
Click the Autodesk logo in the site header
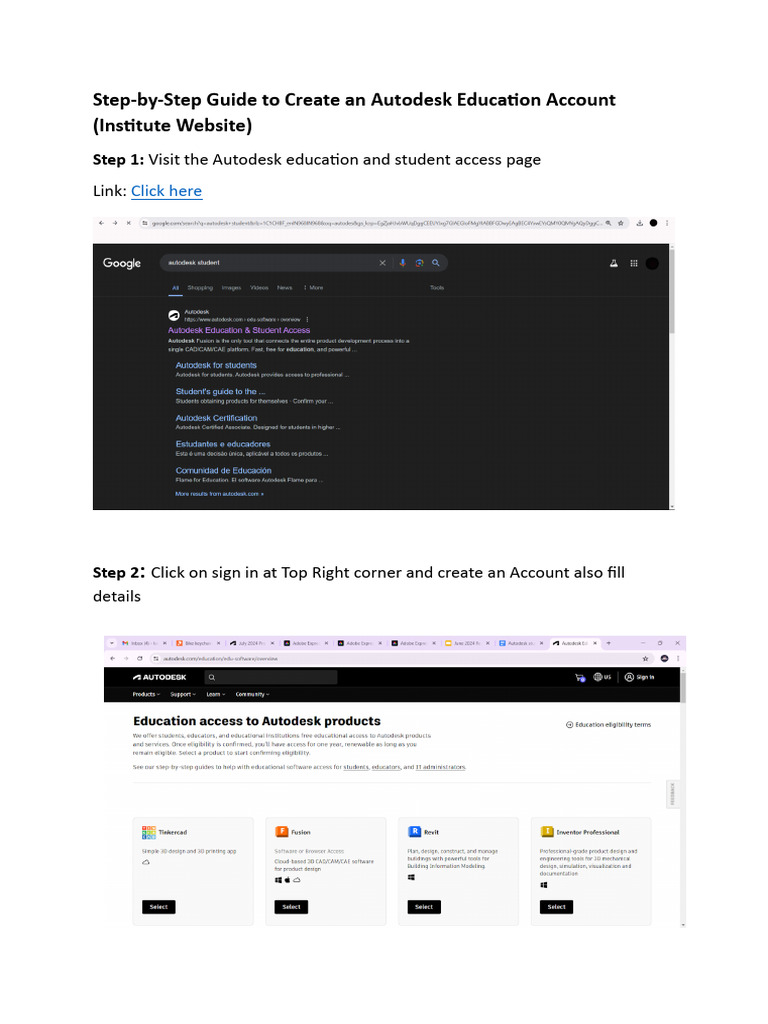point(159,677)
